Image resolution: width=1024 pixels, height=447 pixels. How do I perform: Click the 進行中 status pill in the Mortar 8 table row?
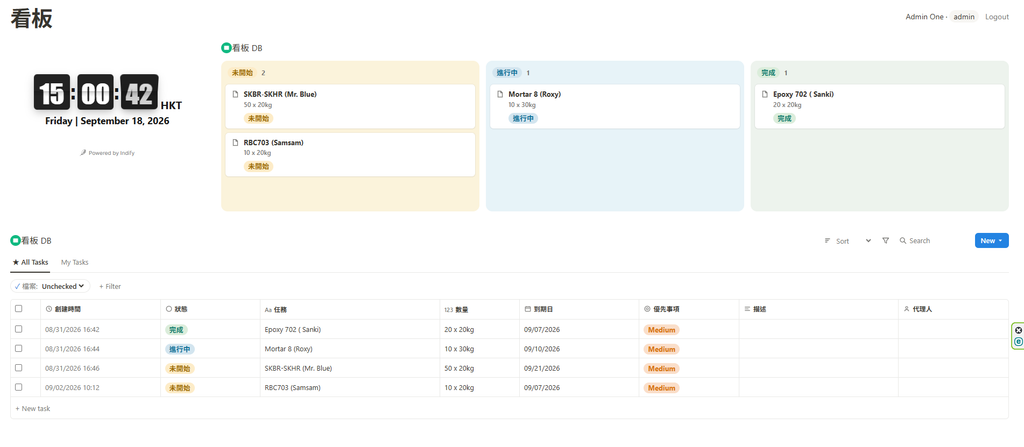(180, 349)
